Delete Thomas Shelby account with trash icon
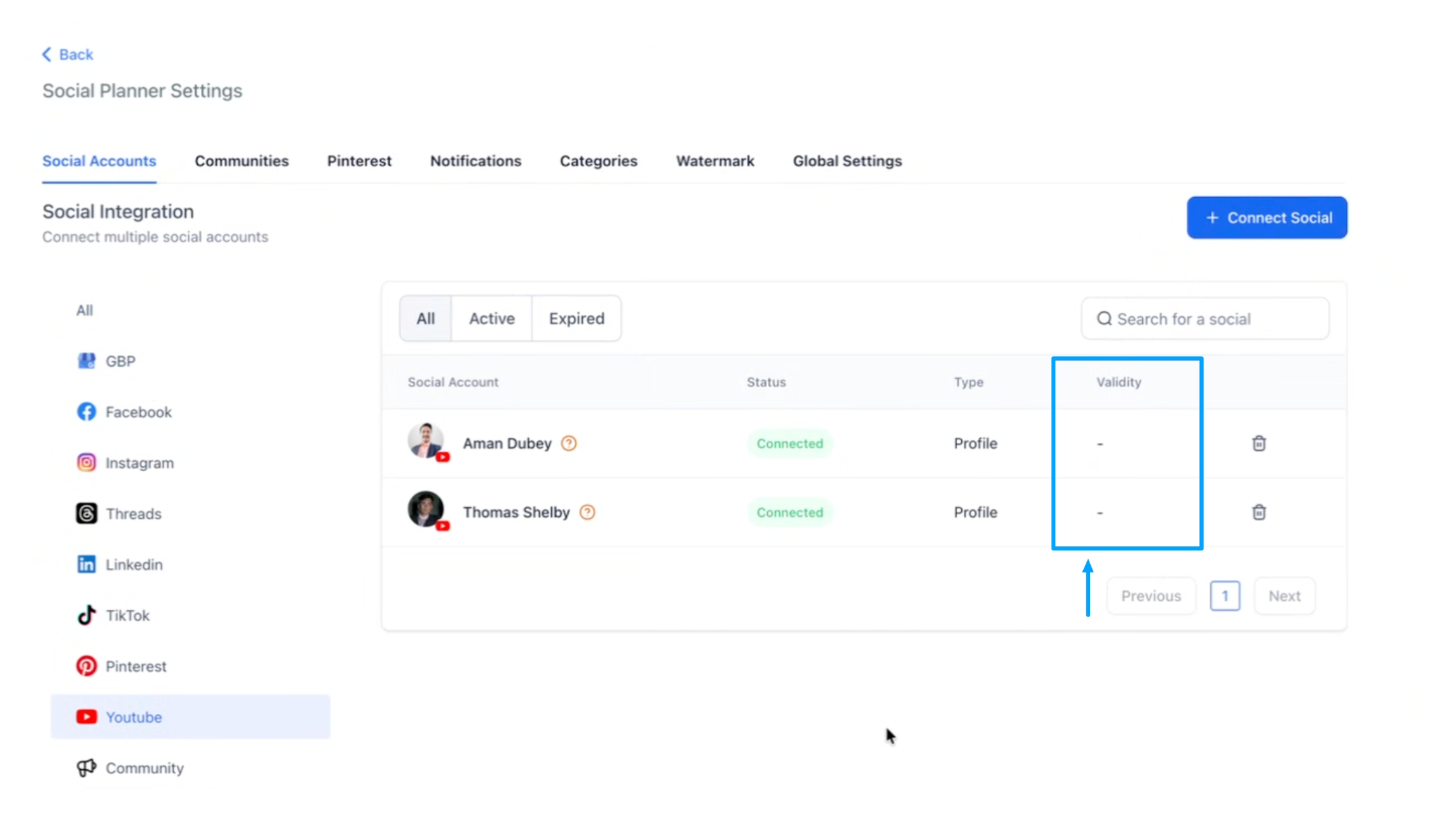Viewport: 1456px width, 813px height. (1258, 512)
